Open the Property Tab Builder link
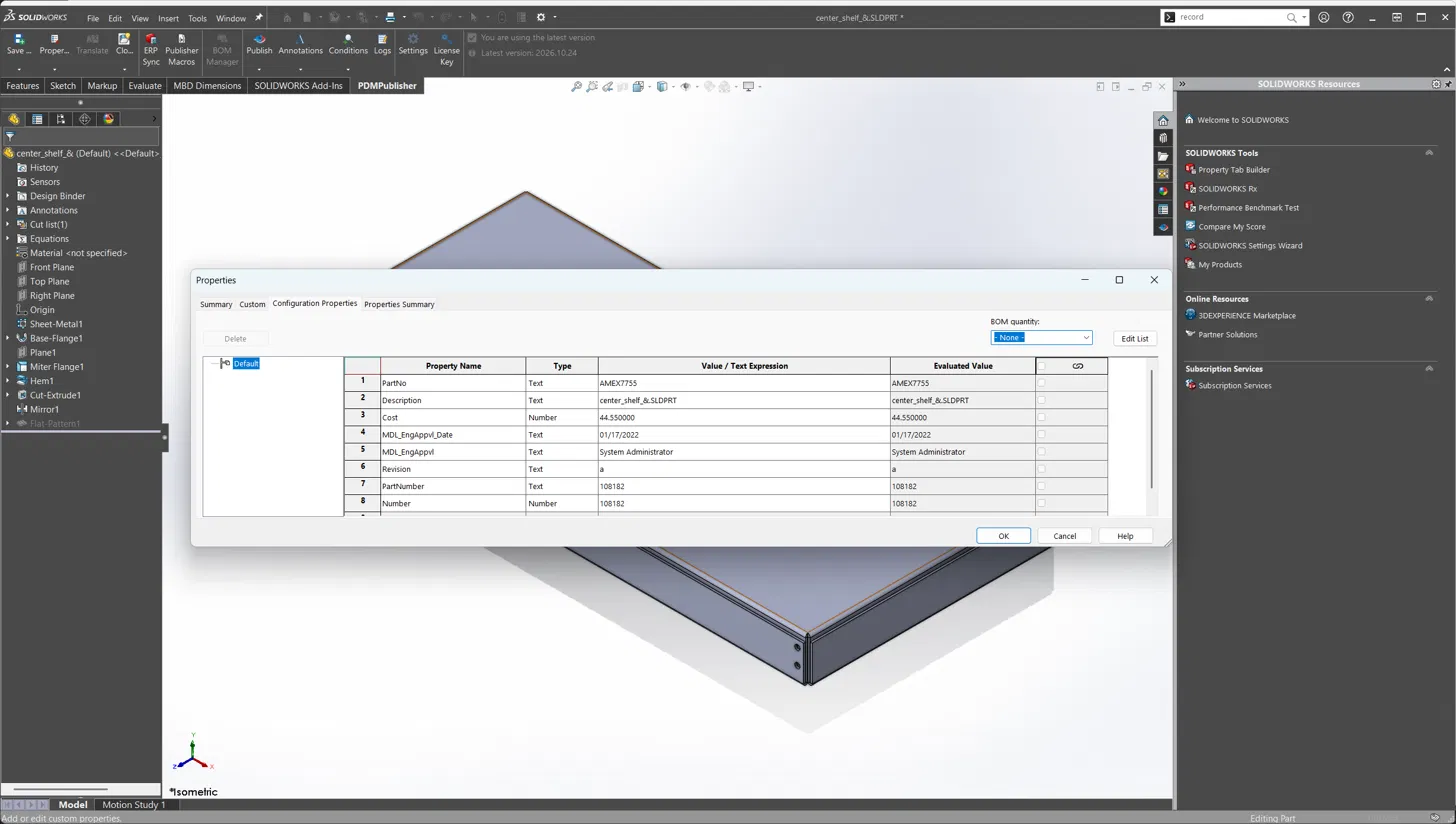 point(1234,170)
